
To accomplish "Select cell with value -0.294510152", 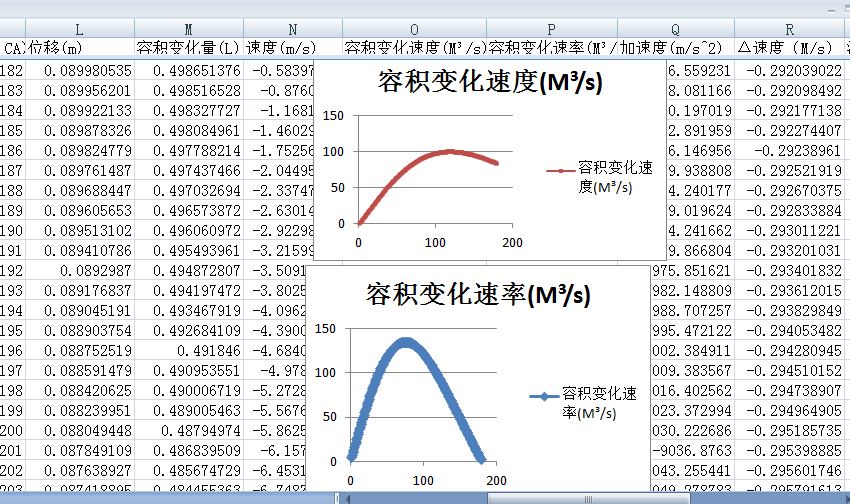I will coord(789,371).
